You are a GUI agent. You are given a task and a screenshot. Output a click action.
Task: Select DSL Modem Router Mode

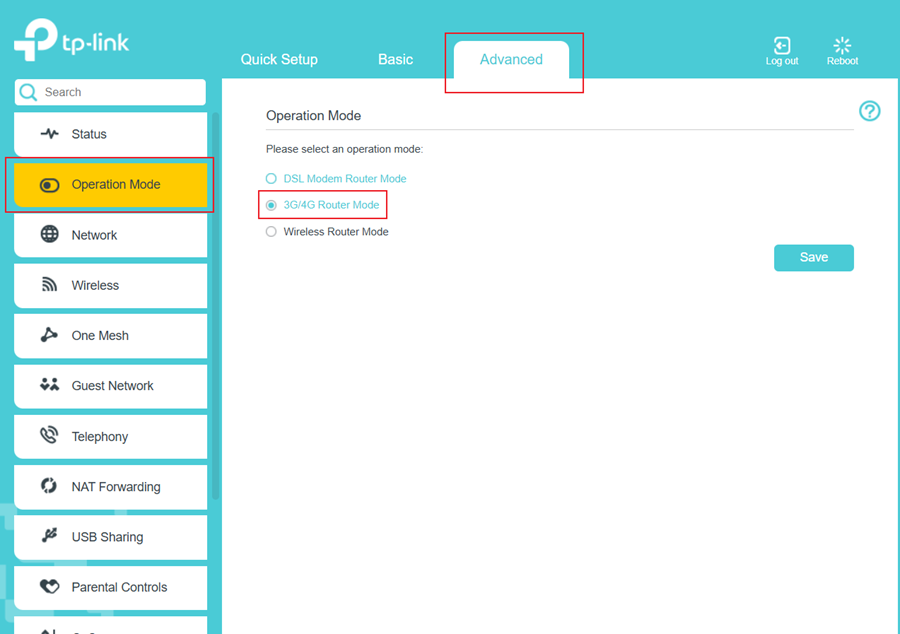(x=271, y=178)
